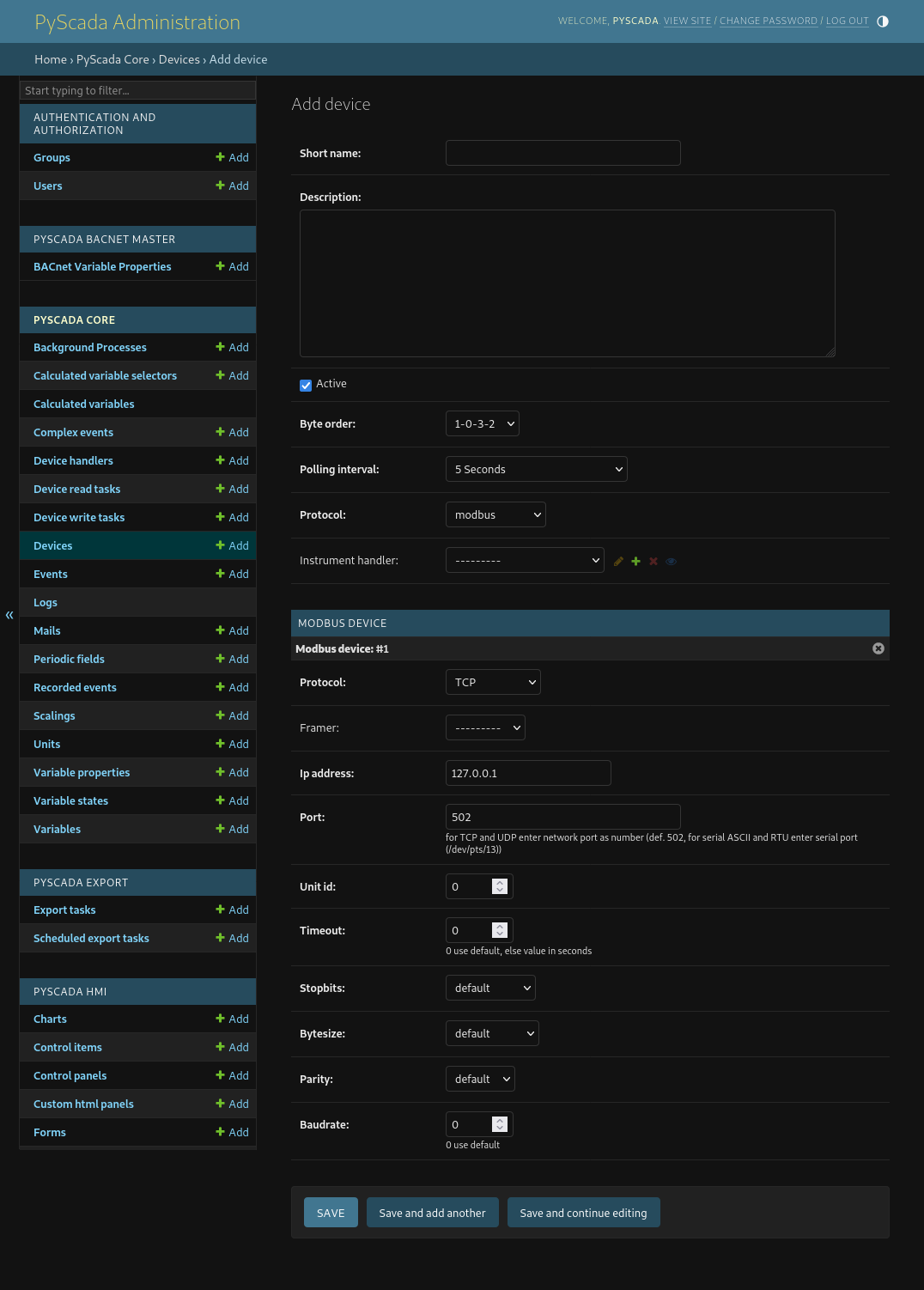924x1290 pixels.
Task: Open Scheduled export tasks in the sidebar
Action: tap(91, 939)
